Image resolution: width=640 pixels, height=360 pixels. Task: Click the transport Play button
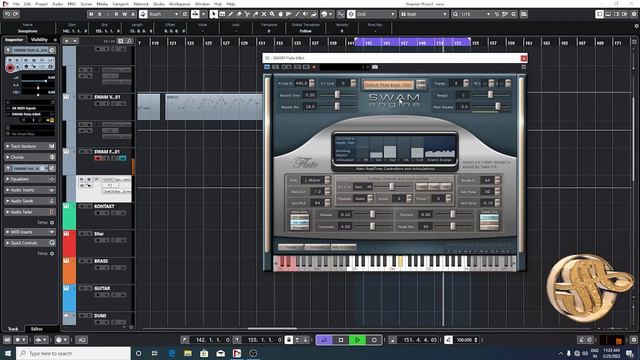[357, 340]
